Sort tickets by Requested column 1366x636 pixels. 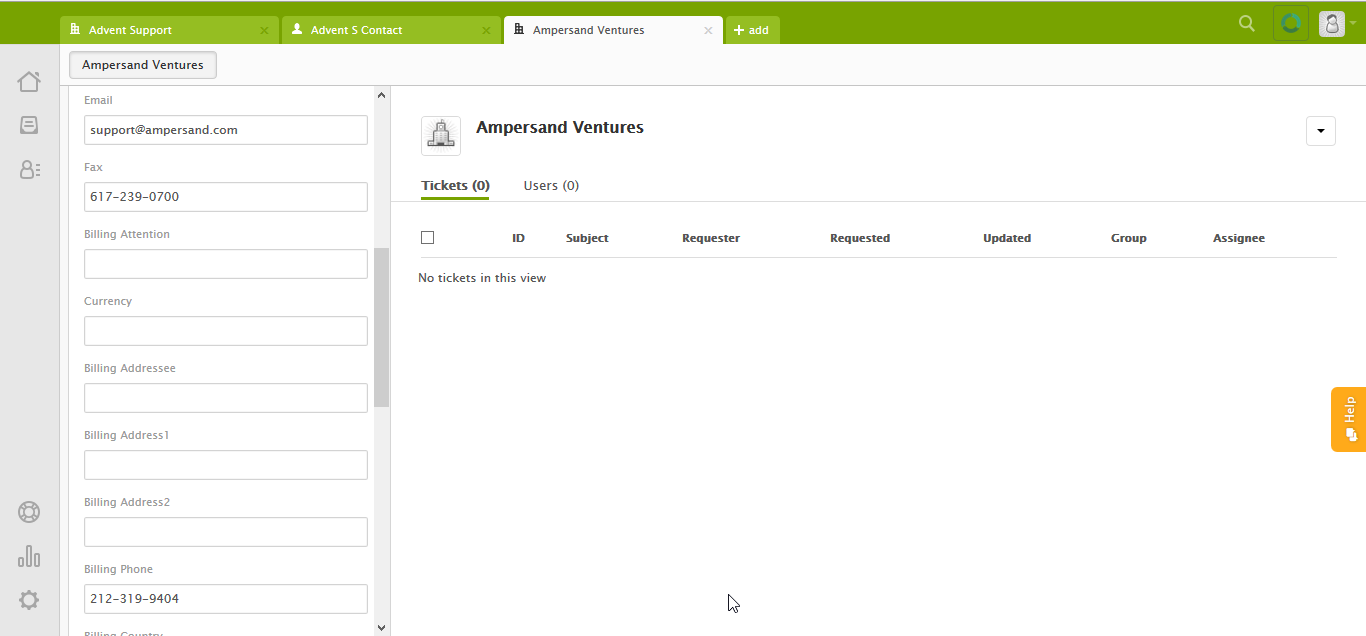click(x=860, y=238)
